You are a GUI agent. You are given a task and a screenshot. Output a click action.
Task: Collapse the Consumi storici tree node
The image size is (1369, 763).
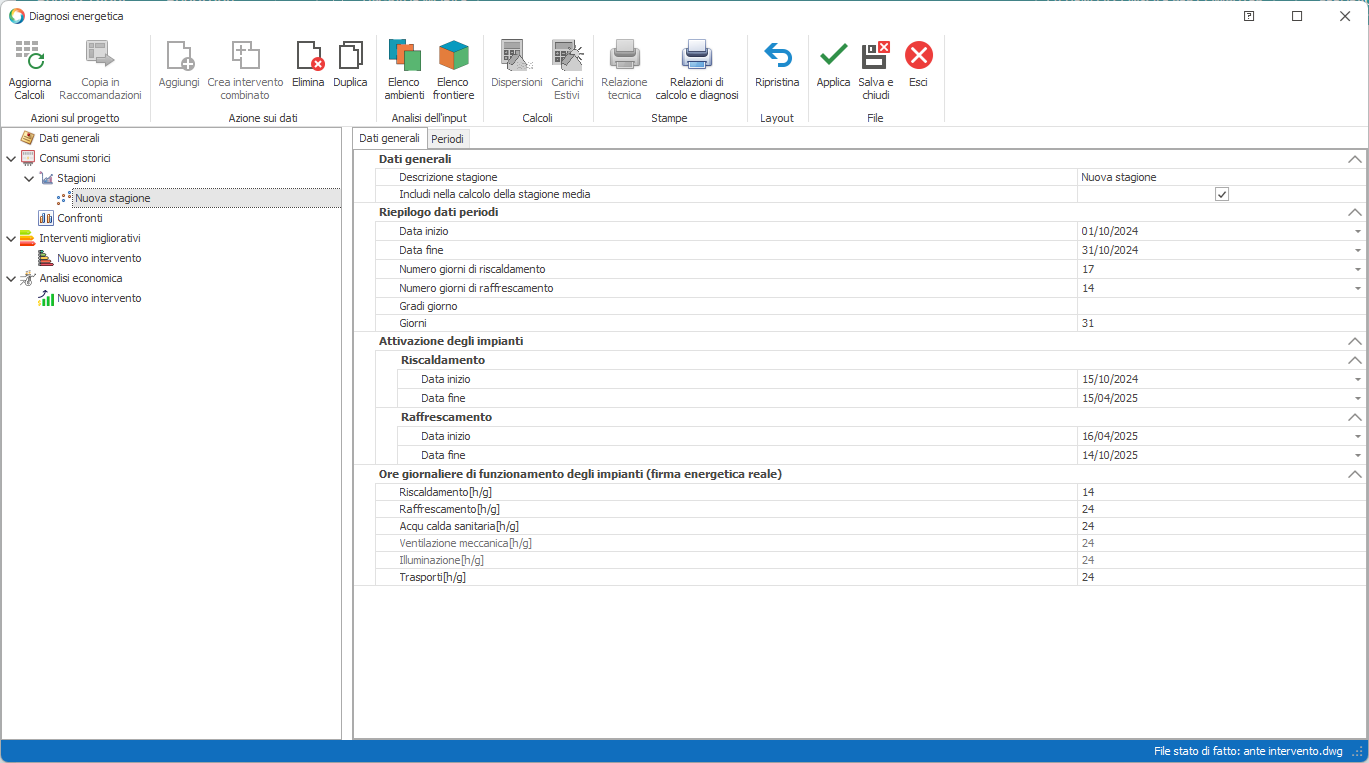pyautogui.click(x=11, y=158)
